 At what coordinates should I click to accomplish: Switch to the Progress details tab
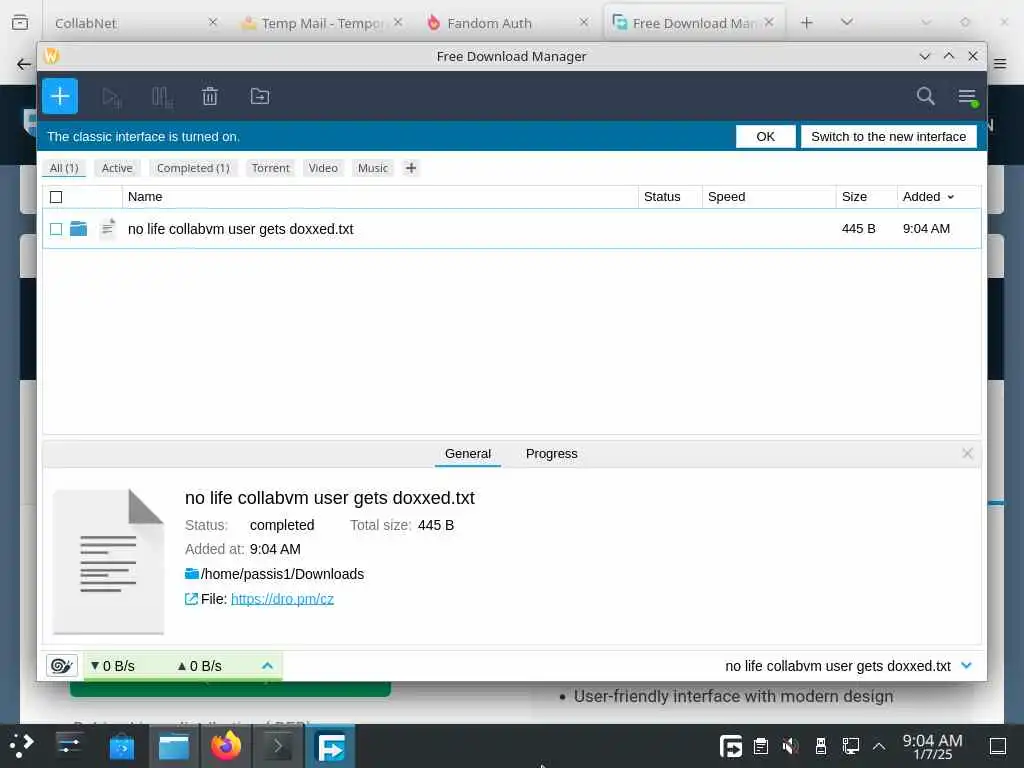[x=552, y=453]
